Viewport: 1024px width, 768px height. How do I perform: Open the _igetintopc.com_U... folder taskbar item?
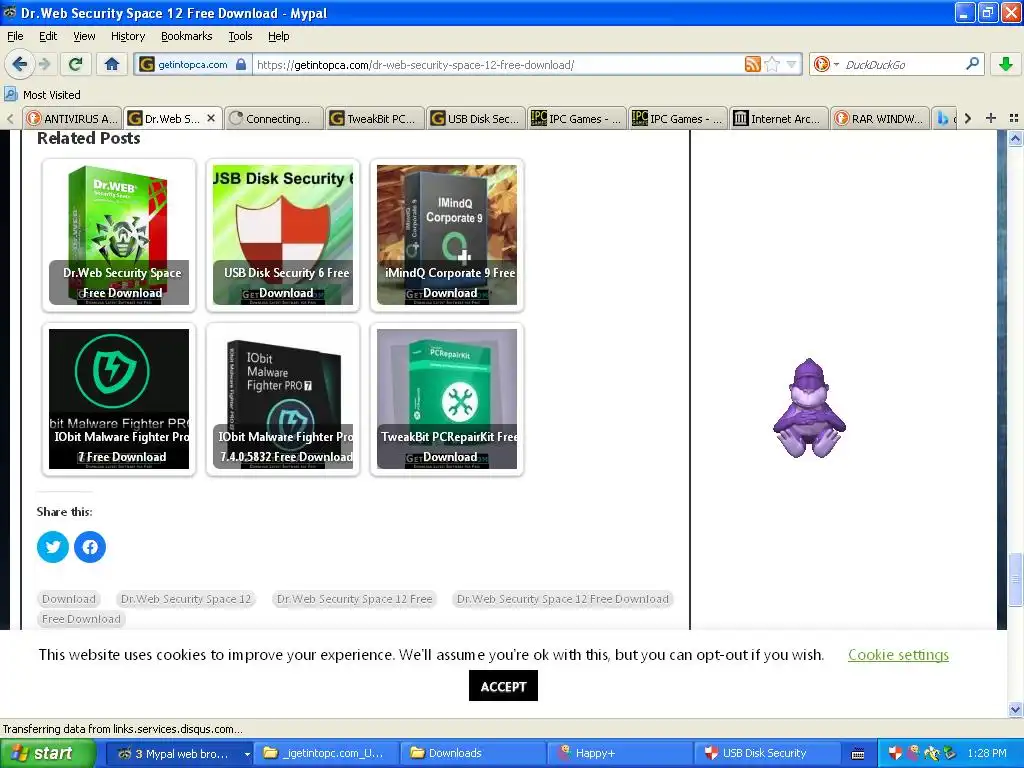(326, 754)
